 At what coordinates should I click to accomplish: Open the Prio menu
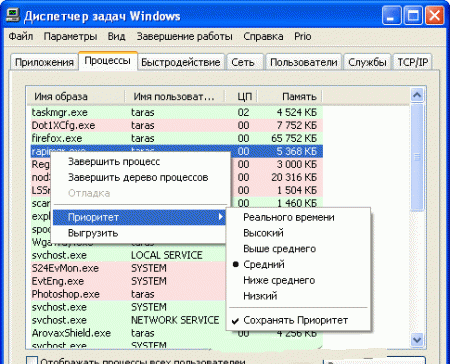(x=303, y=36)
